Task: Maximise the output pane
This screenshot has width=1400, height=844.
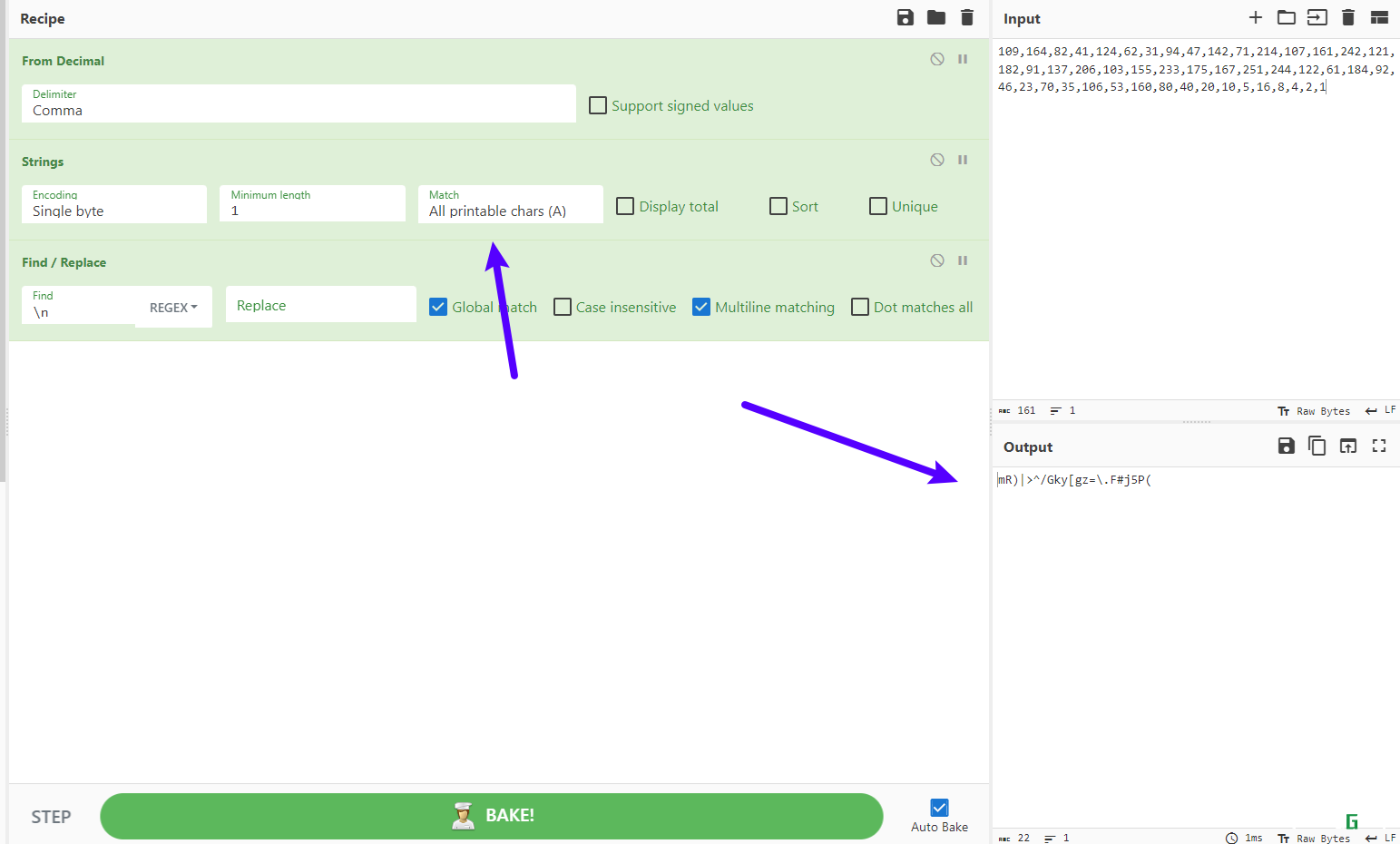Action: click(1379, 446)
